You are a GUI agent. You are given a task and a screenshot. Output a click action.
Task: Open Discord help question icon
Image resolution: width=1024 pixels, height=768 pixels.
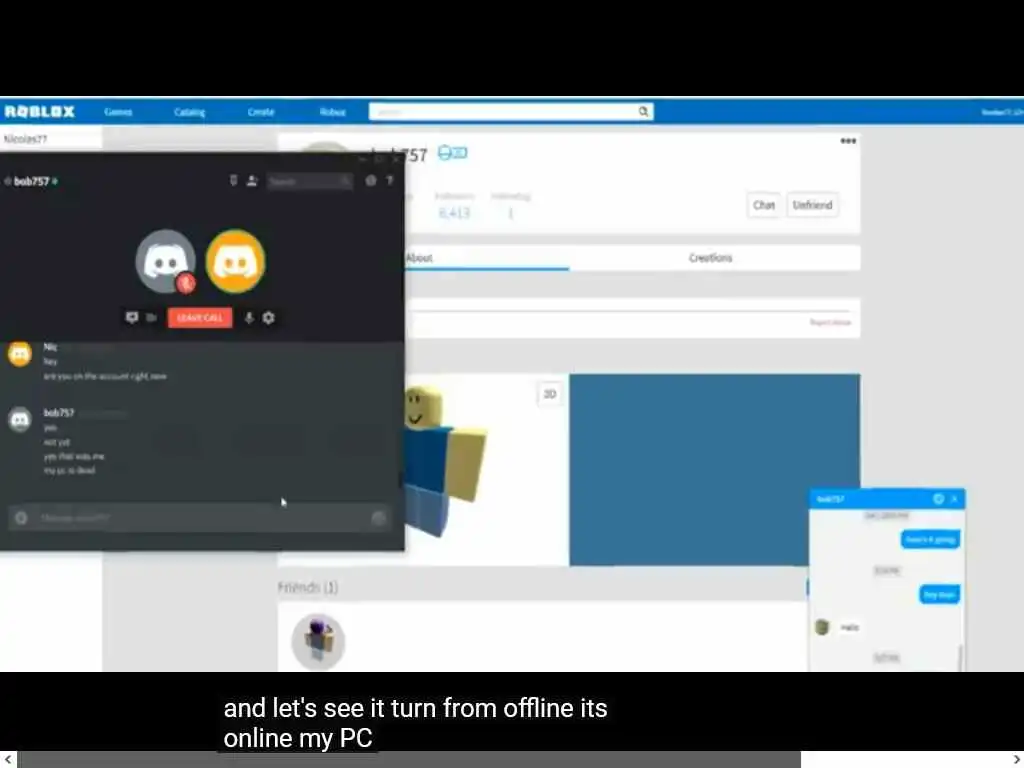390,181
